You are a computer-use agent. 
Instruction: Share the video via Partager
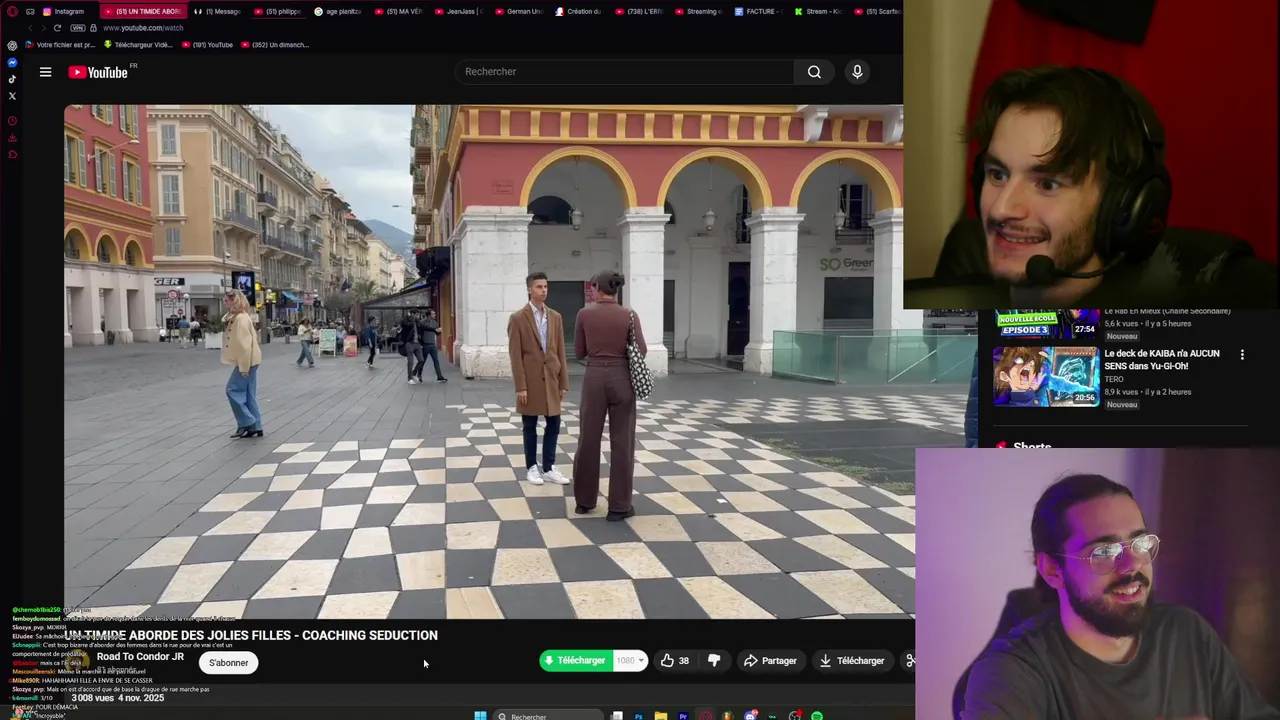click(770, 661)
